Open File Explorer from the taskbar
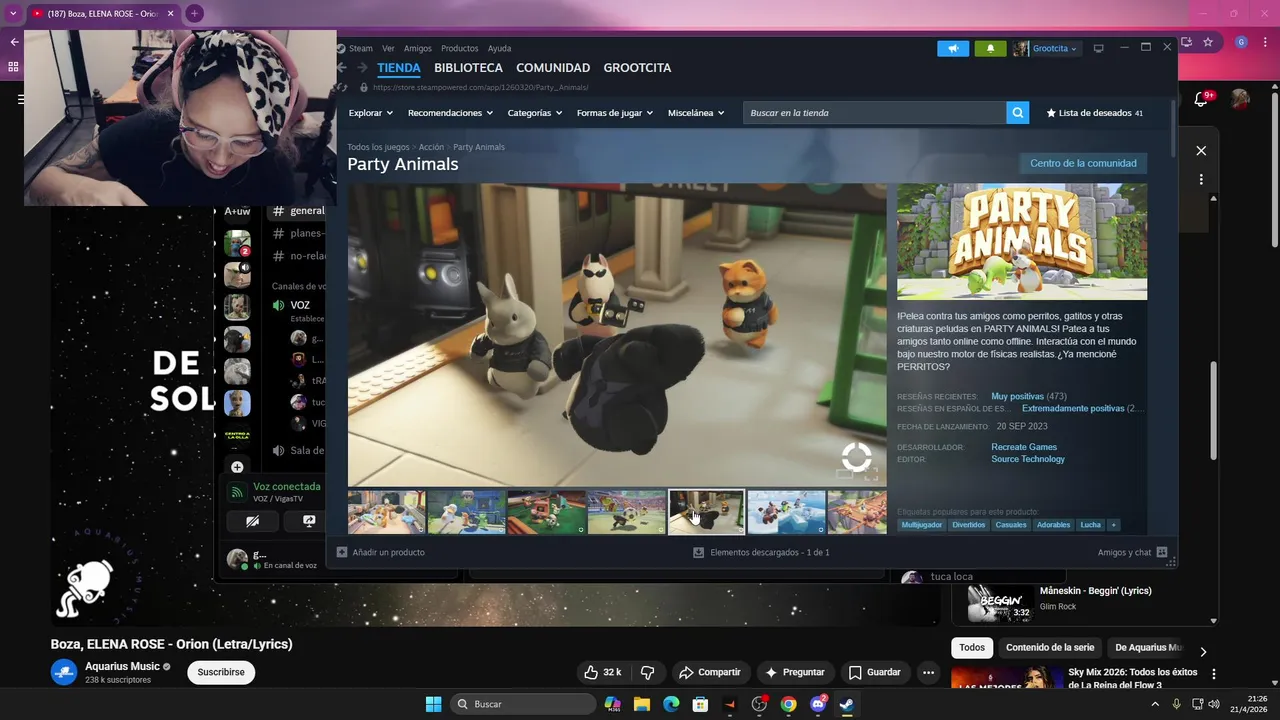 [641, 704]
